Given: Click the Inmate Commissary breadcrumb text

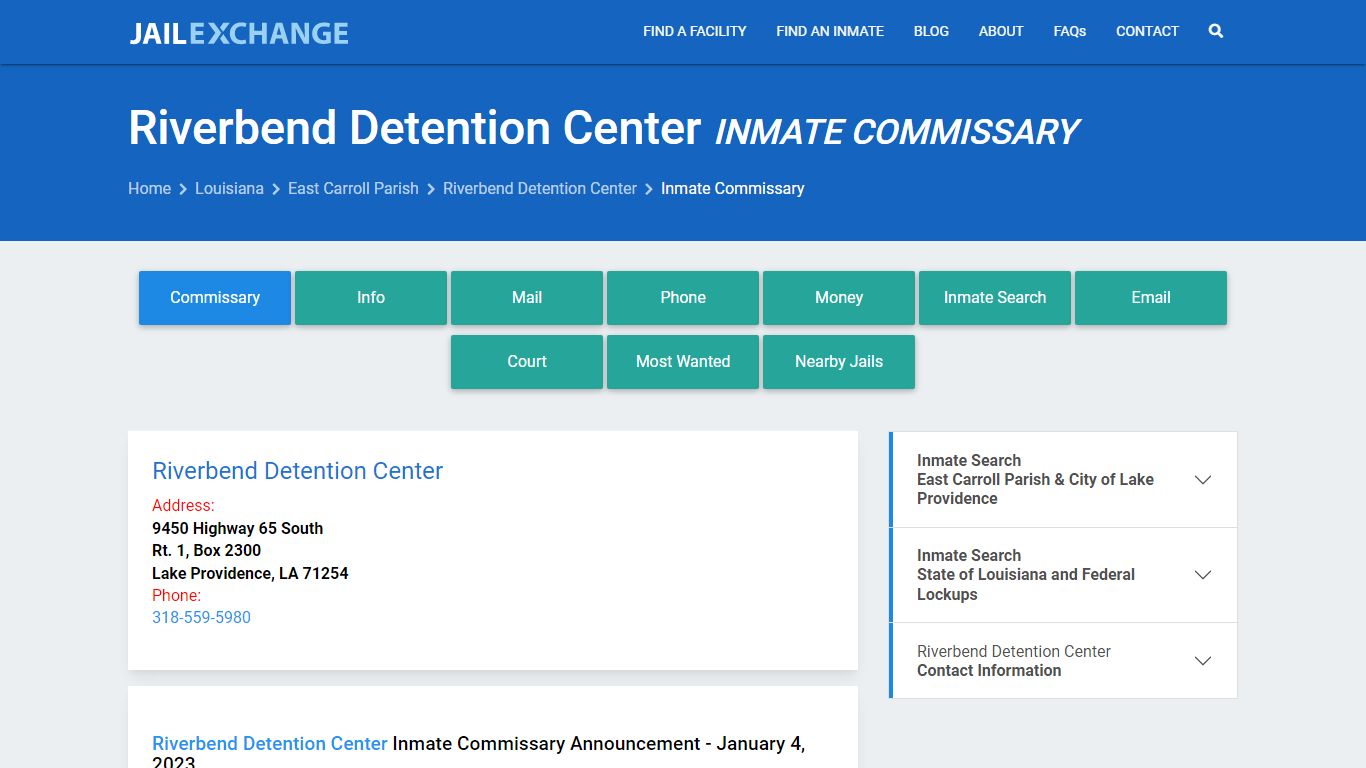Looking at the screenshot, I should tap(732, 188).
